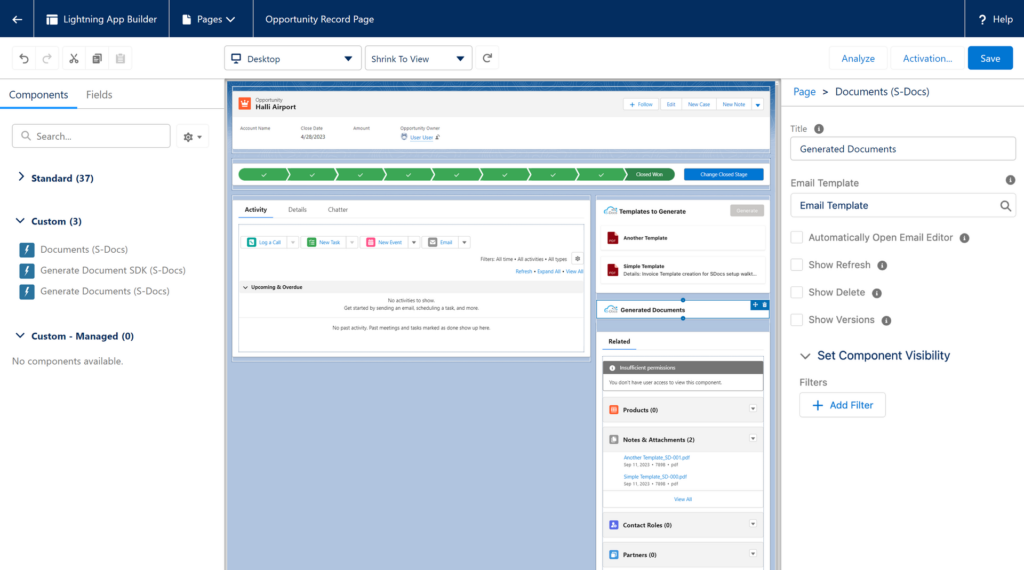Select the Details tab on canvas
This screenshot has width=1024, height=570.
pyautogui.click(x=297, y=210)
